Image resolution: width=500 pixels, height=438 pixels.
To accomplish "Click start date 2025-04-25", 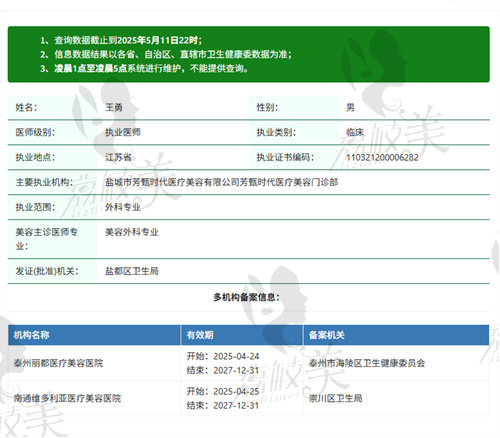I will coord(236,391).
